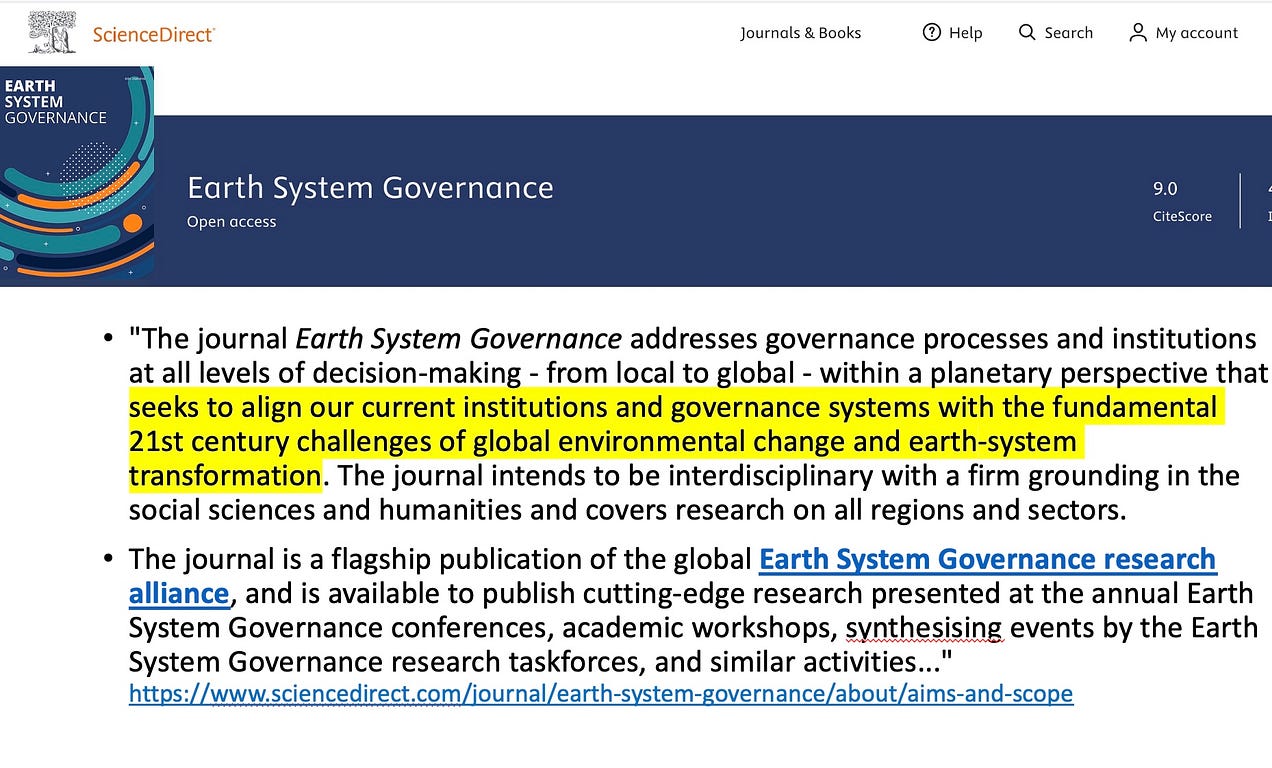The height and width of the screenshot is (768, 1272).
Task: Click the Open access label
Action: 231,222
